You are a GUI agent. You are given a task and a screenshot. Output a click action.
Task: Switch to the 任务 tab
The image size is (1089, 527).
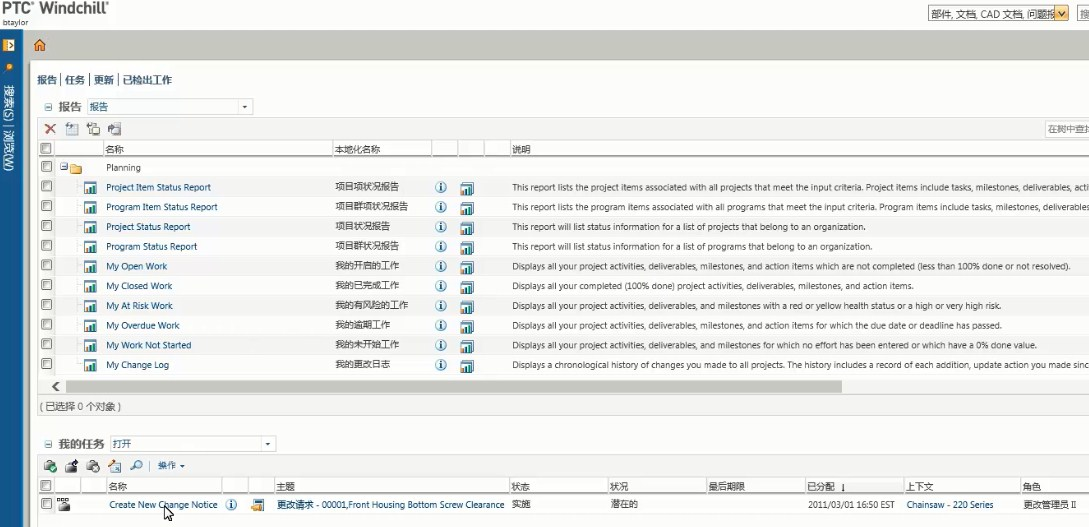coord(75,80)
